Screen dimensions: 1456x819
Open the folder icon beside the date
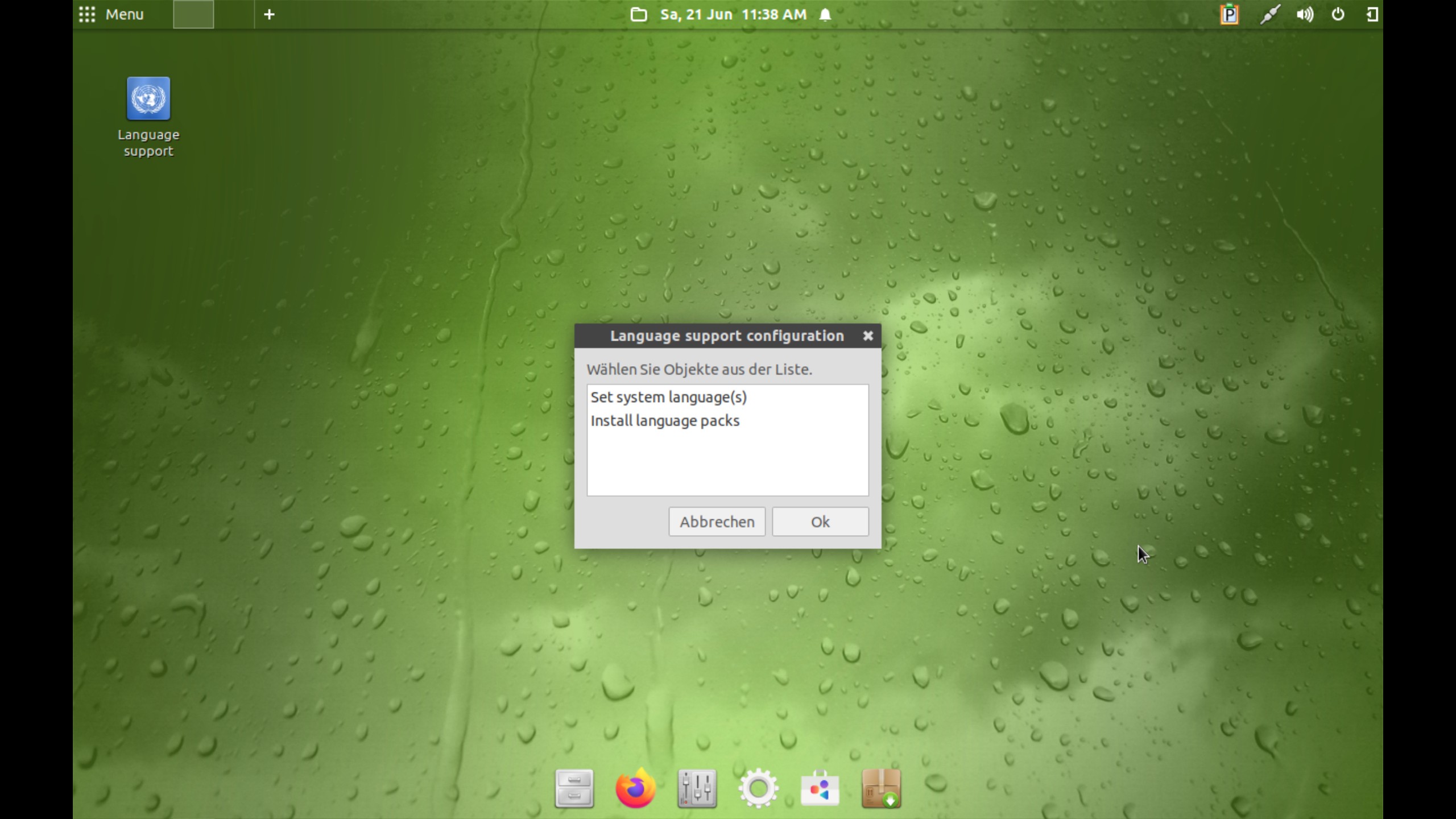tap(639, 14)
